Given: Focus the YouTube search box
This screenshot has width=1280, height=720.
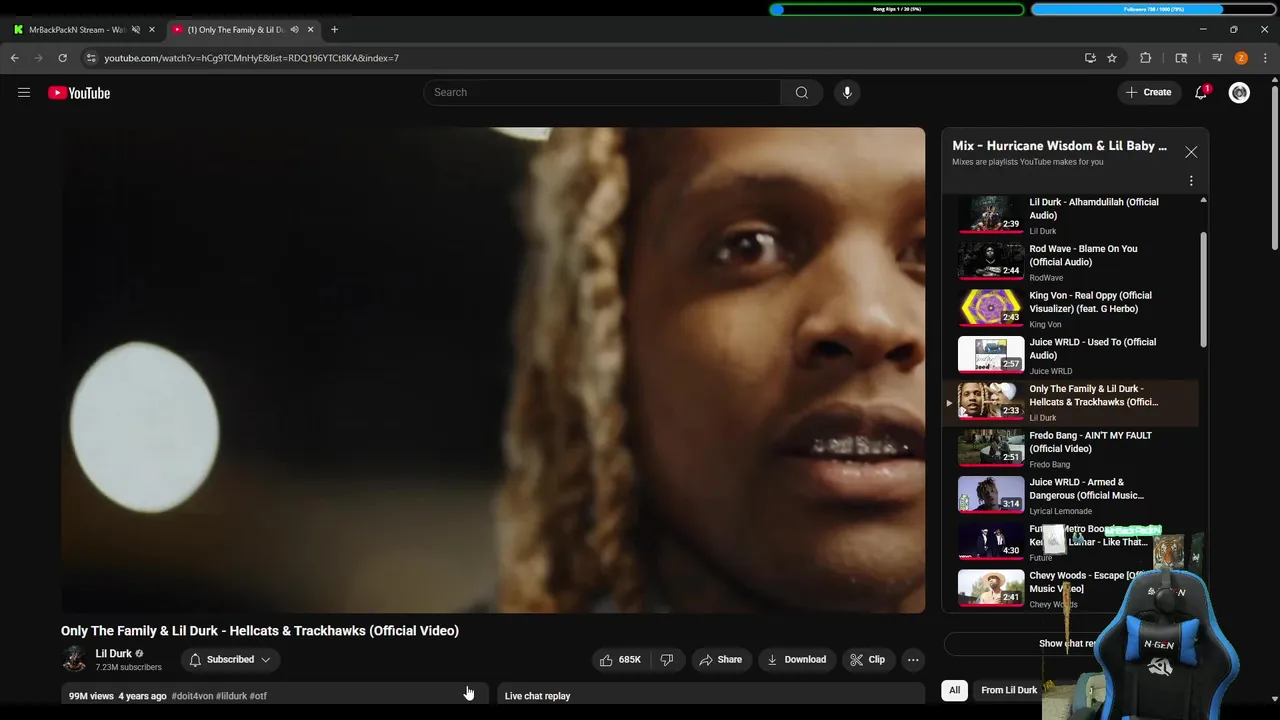Looking at the screenshot, I should (602, 92).
